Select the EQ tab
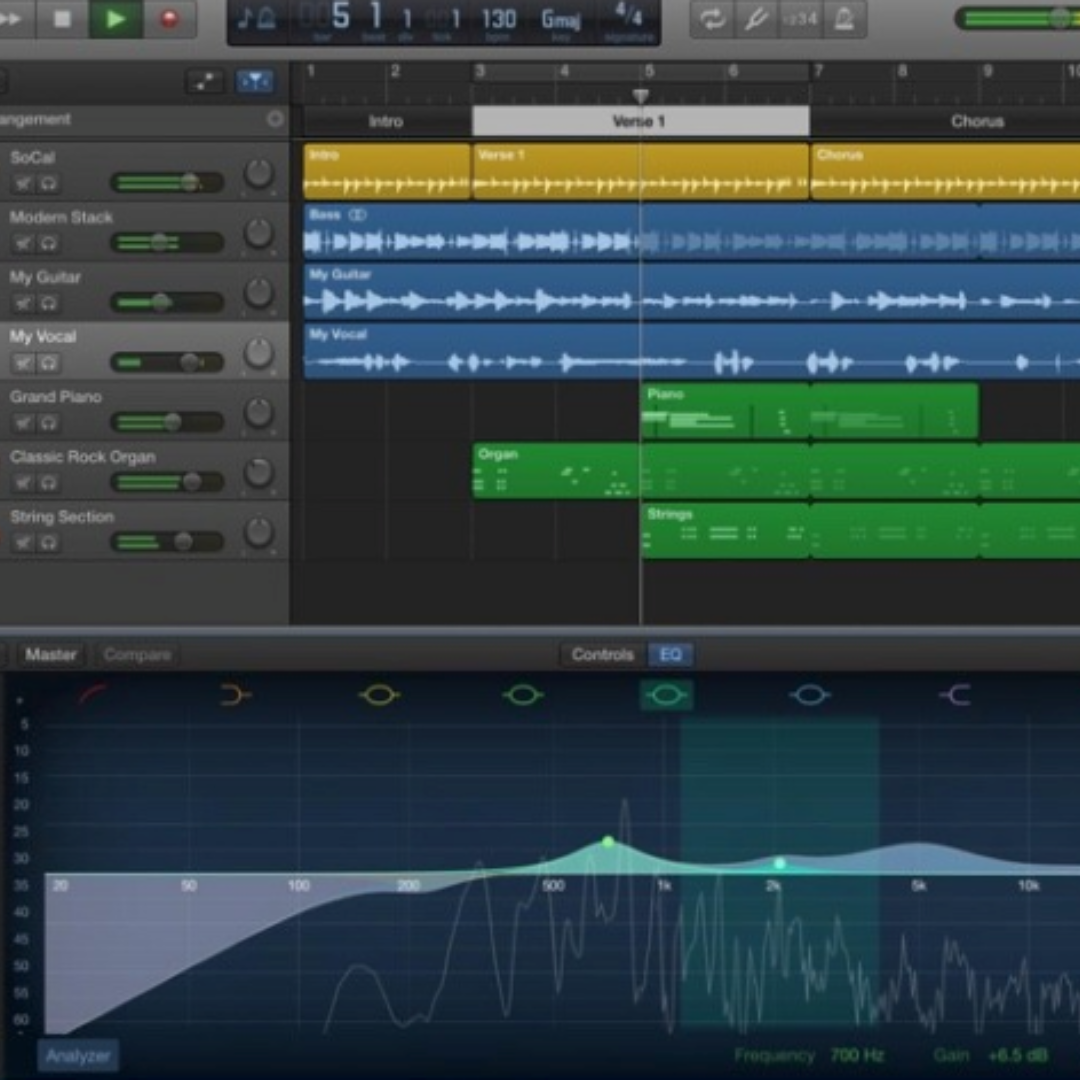This screenshot has width=1080, height=1080. click(x=670, y=655)
